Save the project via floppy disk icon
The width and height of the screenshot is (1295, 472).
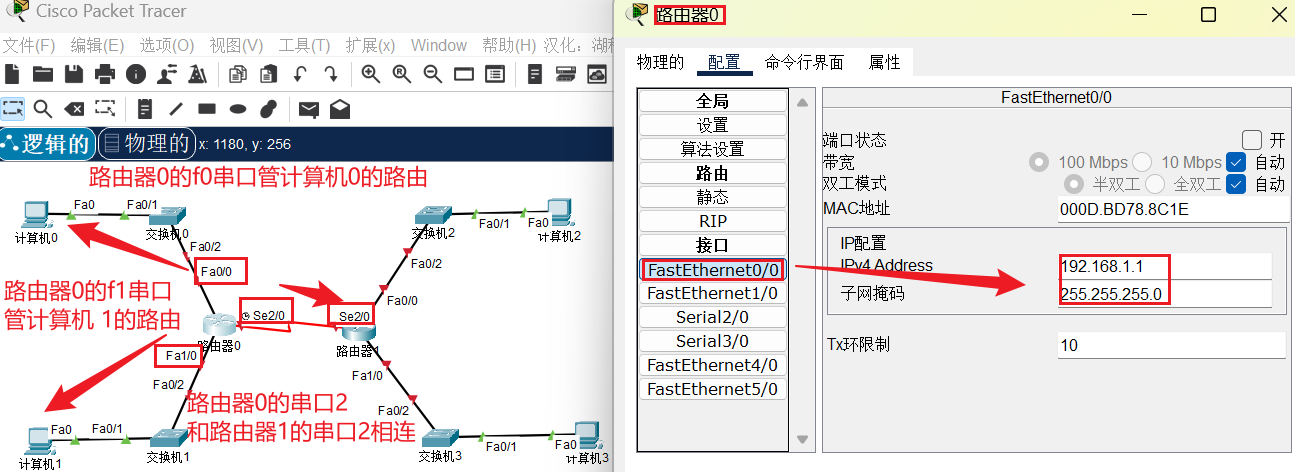tap(73, 74)
